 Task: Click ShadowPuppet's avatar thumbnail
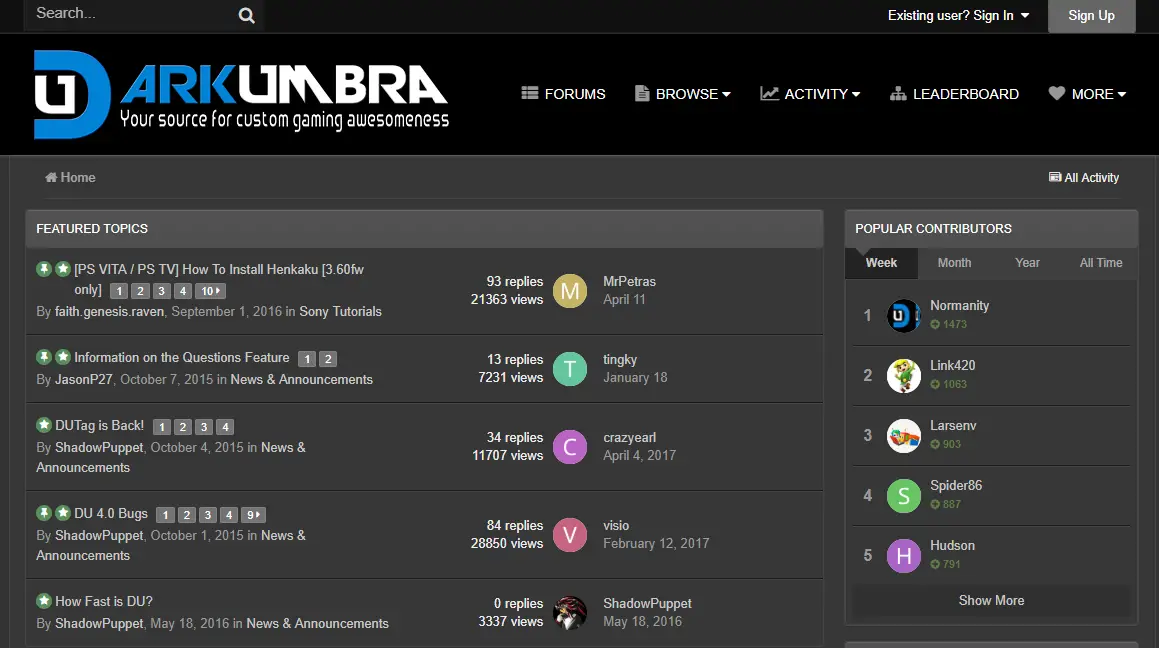570,613
